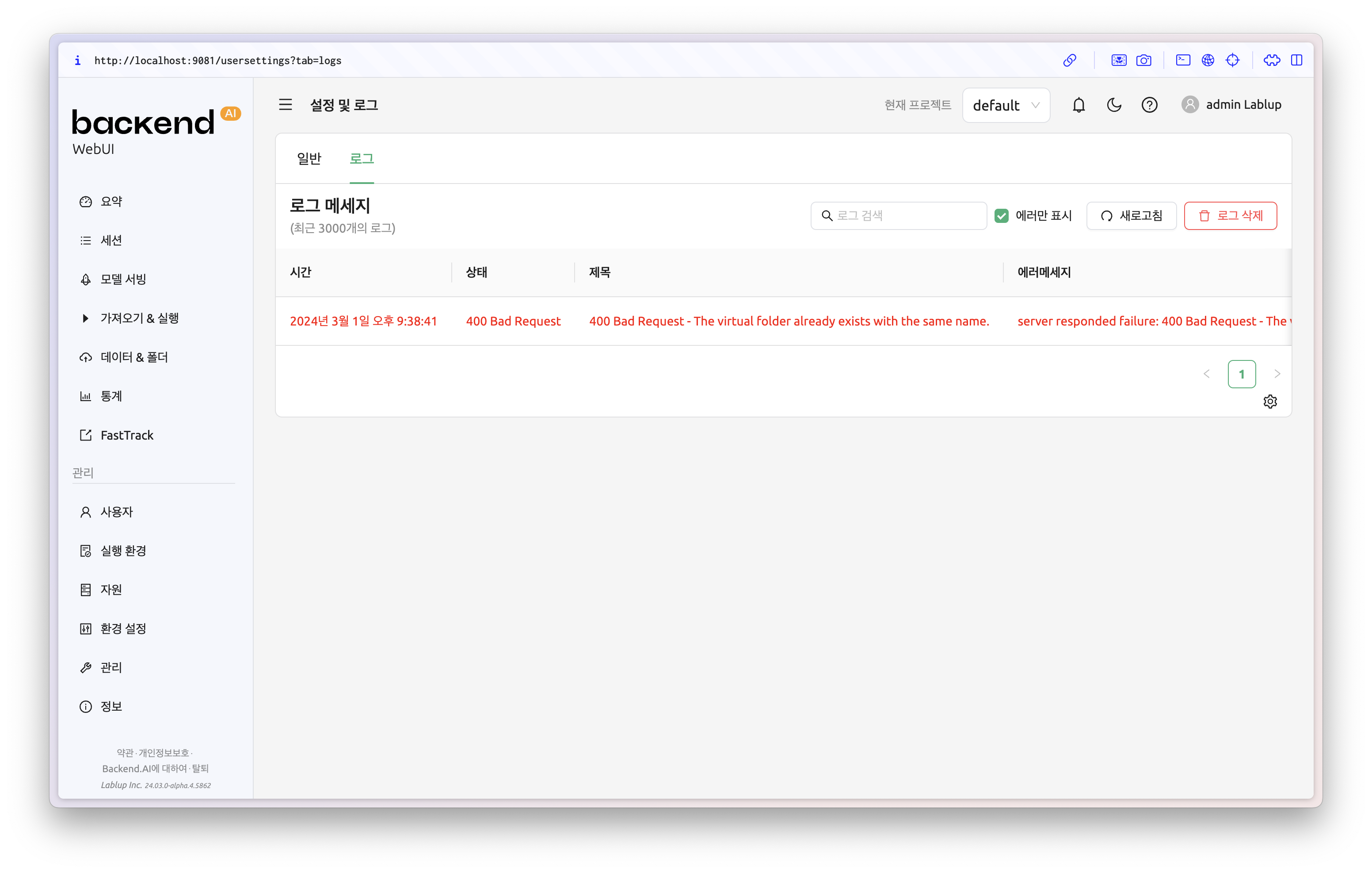
Task: Select page 1 in pagination
Action: [1242, 375]
